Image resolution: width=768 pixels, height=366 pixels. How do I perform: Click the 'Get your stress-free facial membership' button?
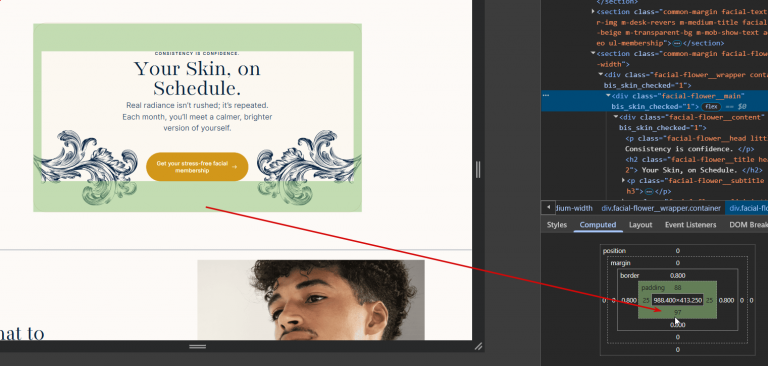(x=197, y=167)
